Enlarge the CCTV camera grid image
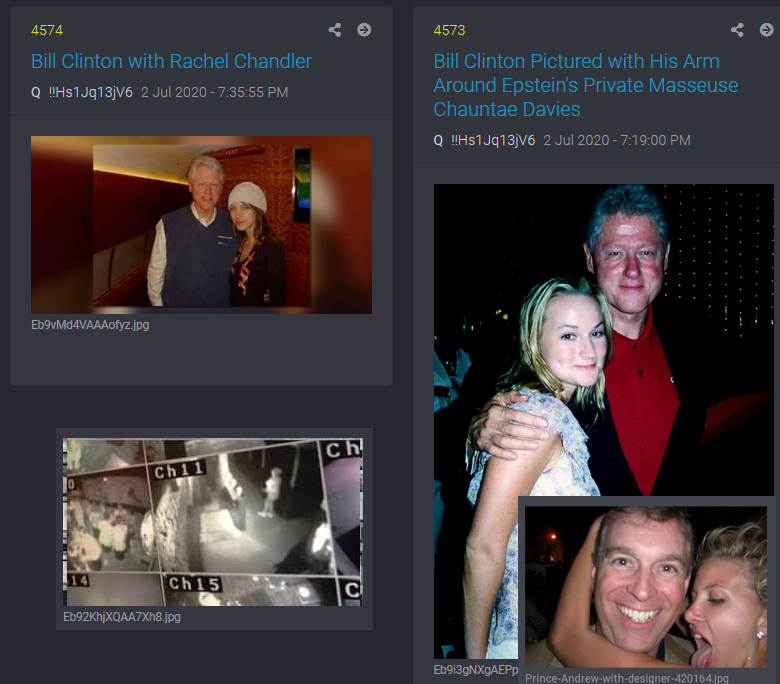This screenshot has height=684, width=780. pyautogui.click(x=212, y=521)
